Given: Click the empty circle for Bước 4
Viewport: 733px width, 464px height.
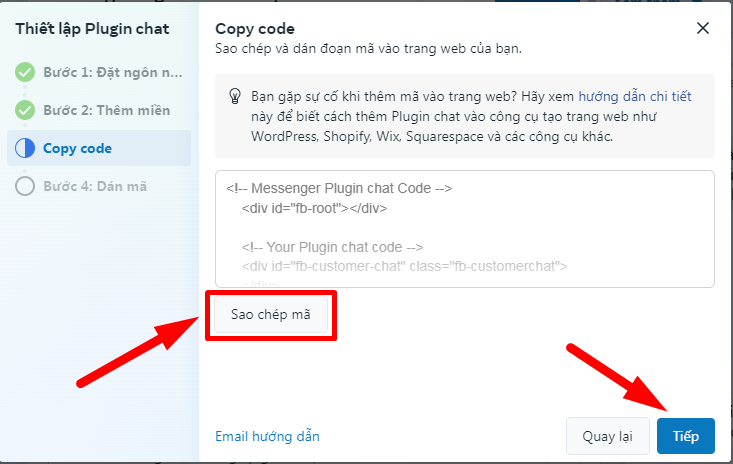Looking at the screenshot, I should (25, 186).
